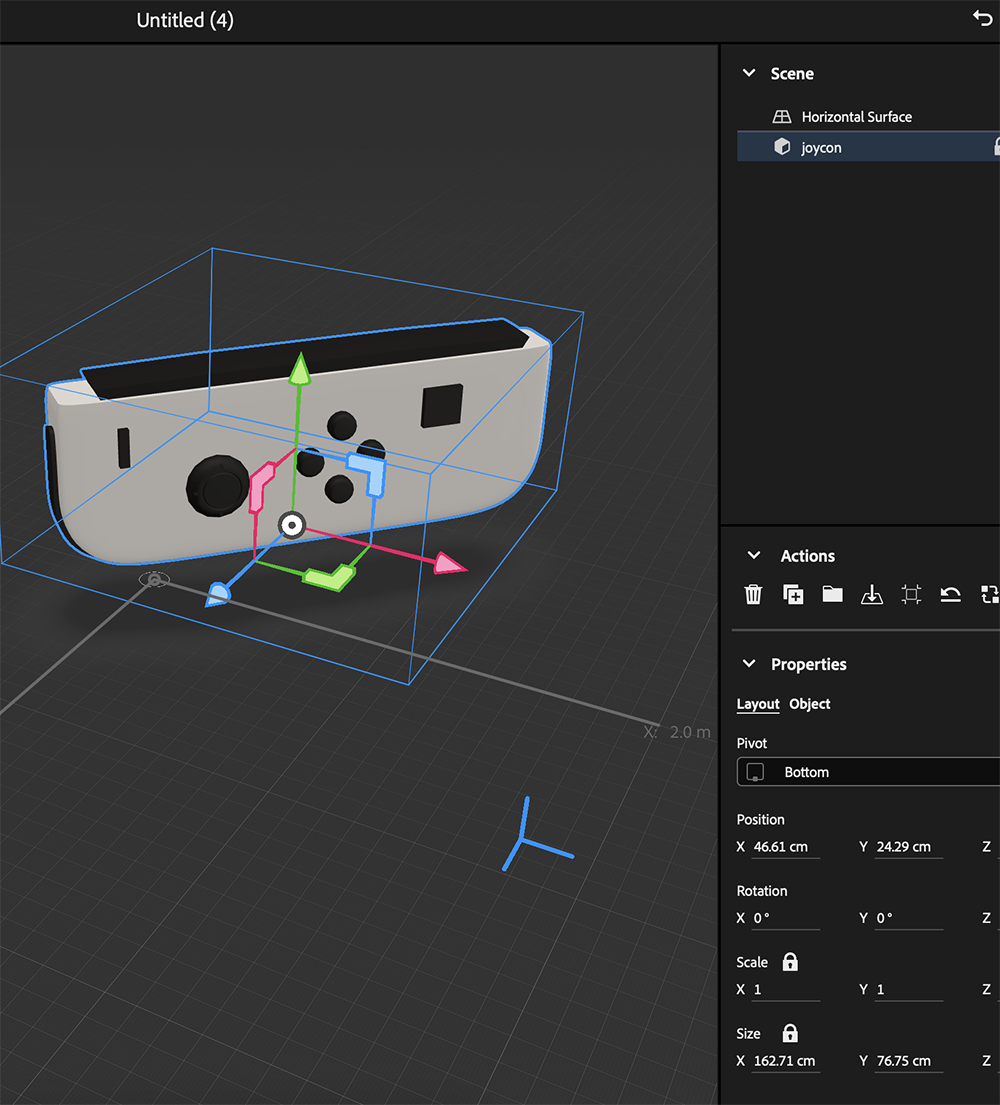Screen dimensions: 1000x1105
Task: Collapse the Scene section
Action: (x=748, y=73)
